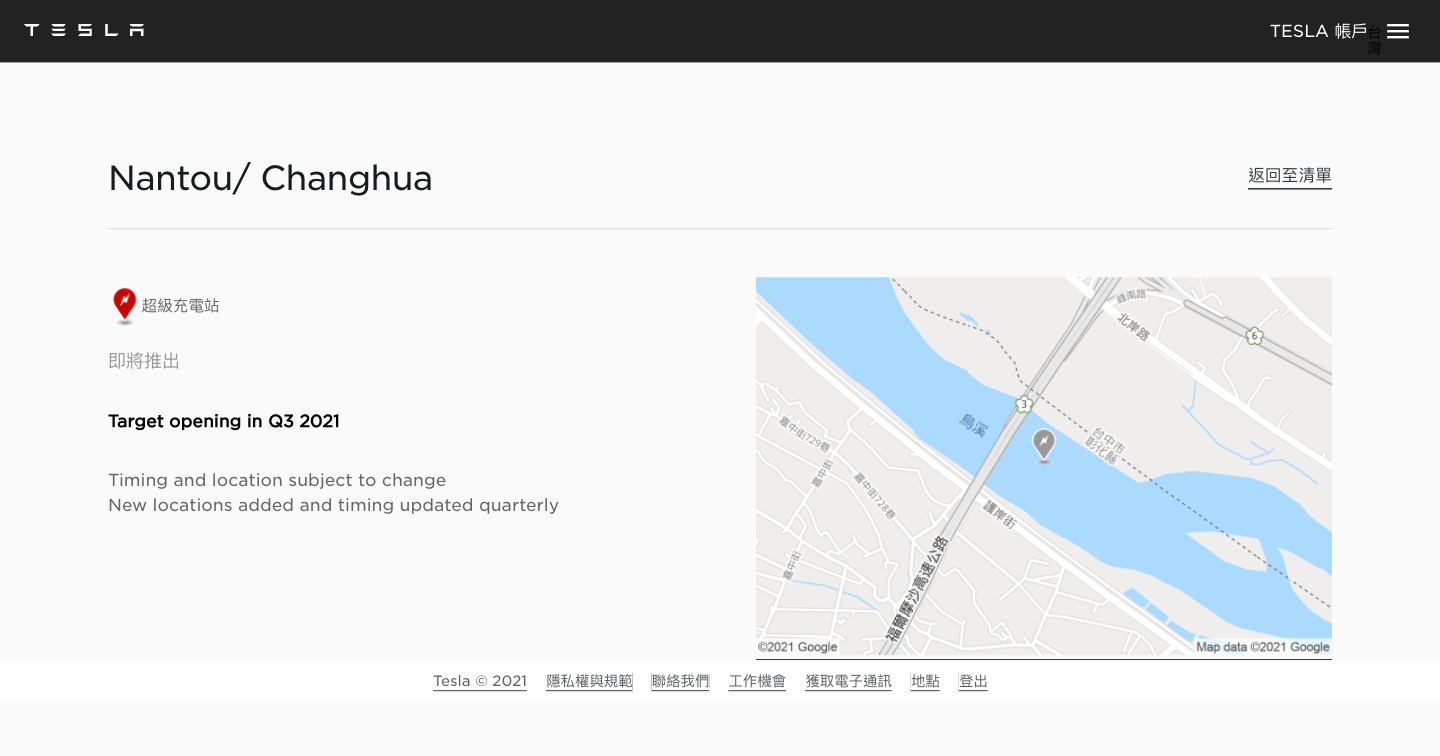
Task: Click the Tesla logo in the header
Action: [84, 30]
